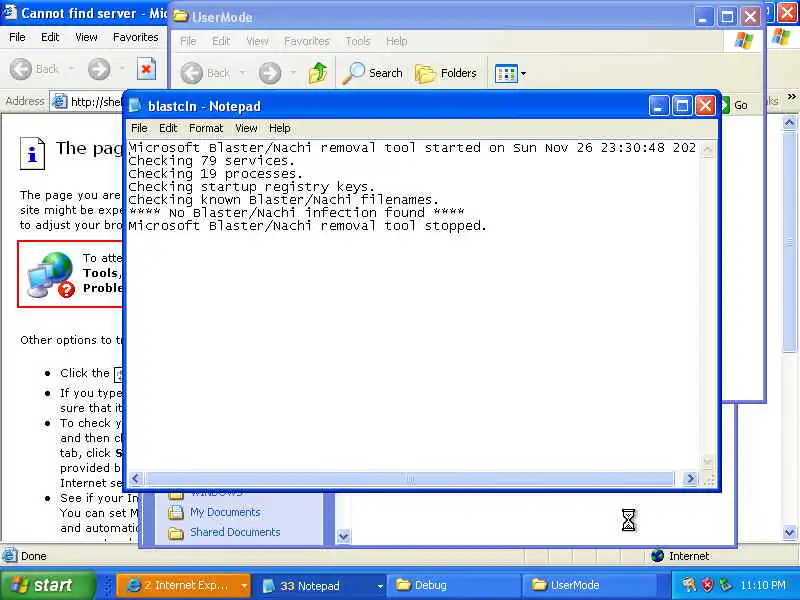This screenshot has width=800, height=600.
Task: Click red security shield tray icon
Action: 707,585
